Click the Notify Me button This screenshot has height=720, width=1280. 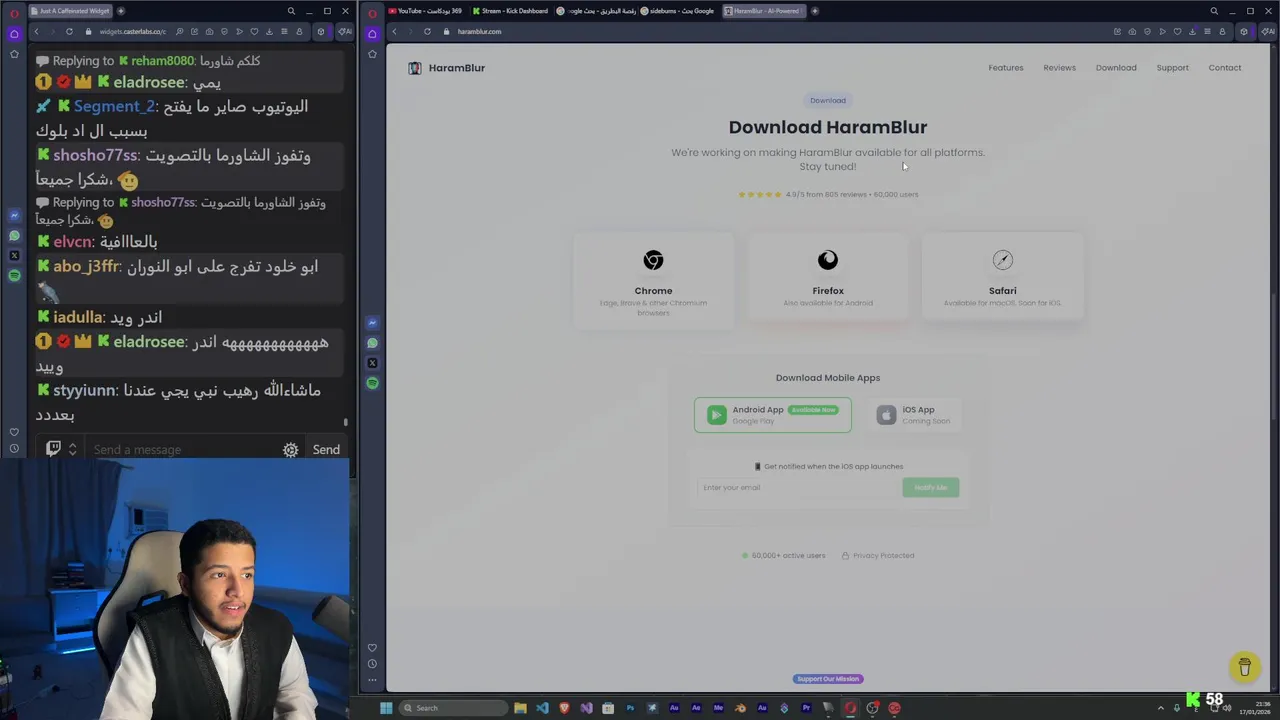930,487
